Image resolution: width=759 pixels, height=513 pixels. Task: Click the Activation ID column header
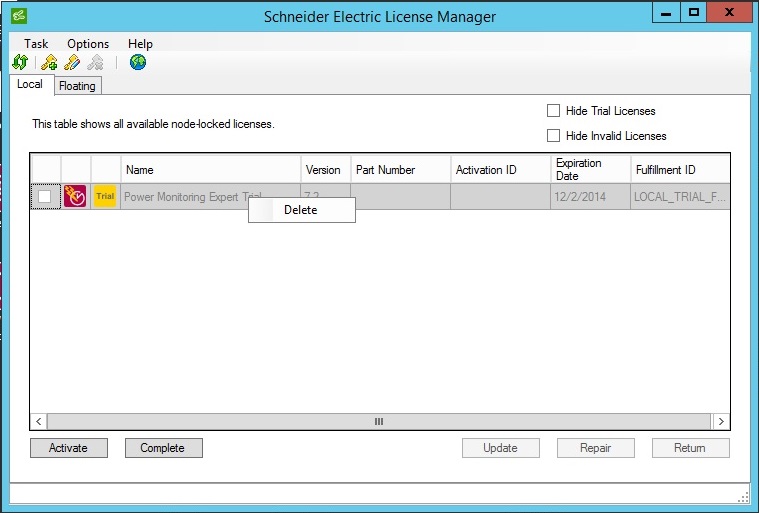(501, 169)
